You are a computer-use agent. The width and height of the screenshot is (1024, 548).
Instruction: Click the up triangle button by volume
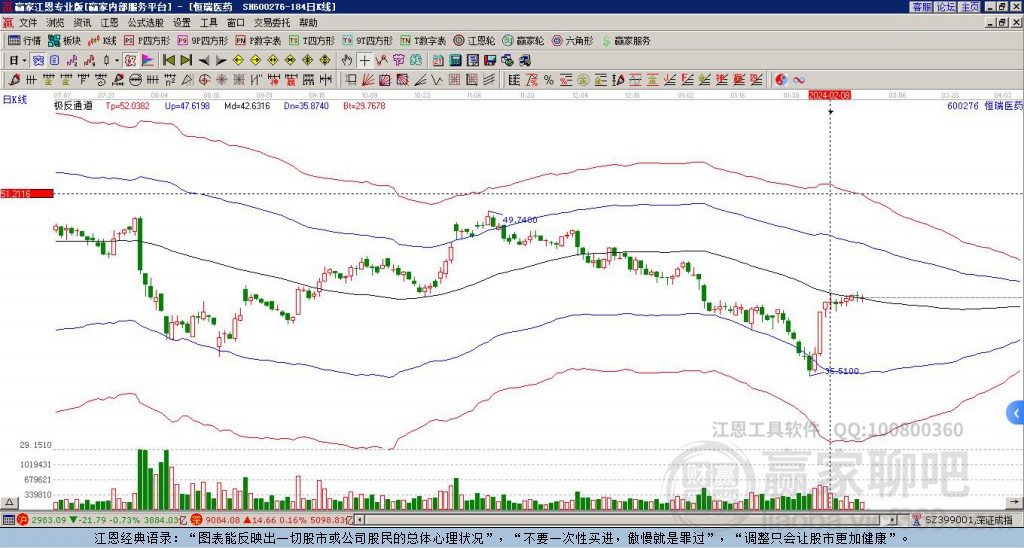tap(8, 503)
